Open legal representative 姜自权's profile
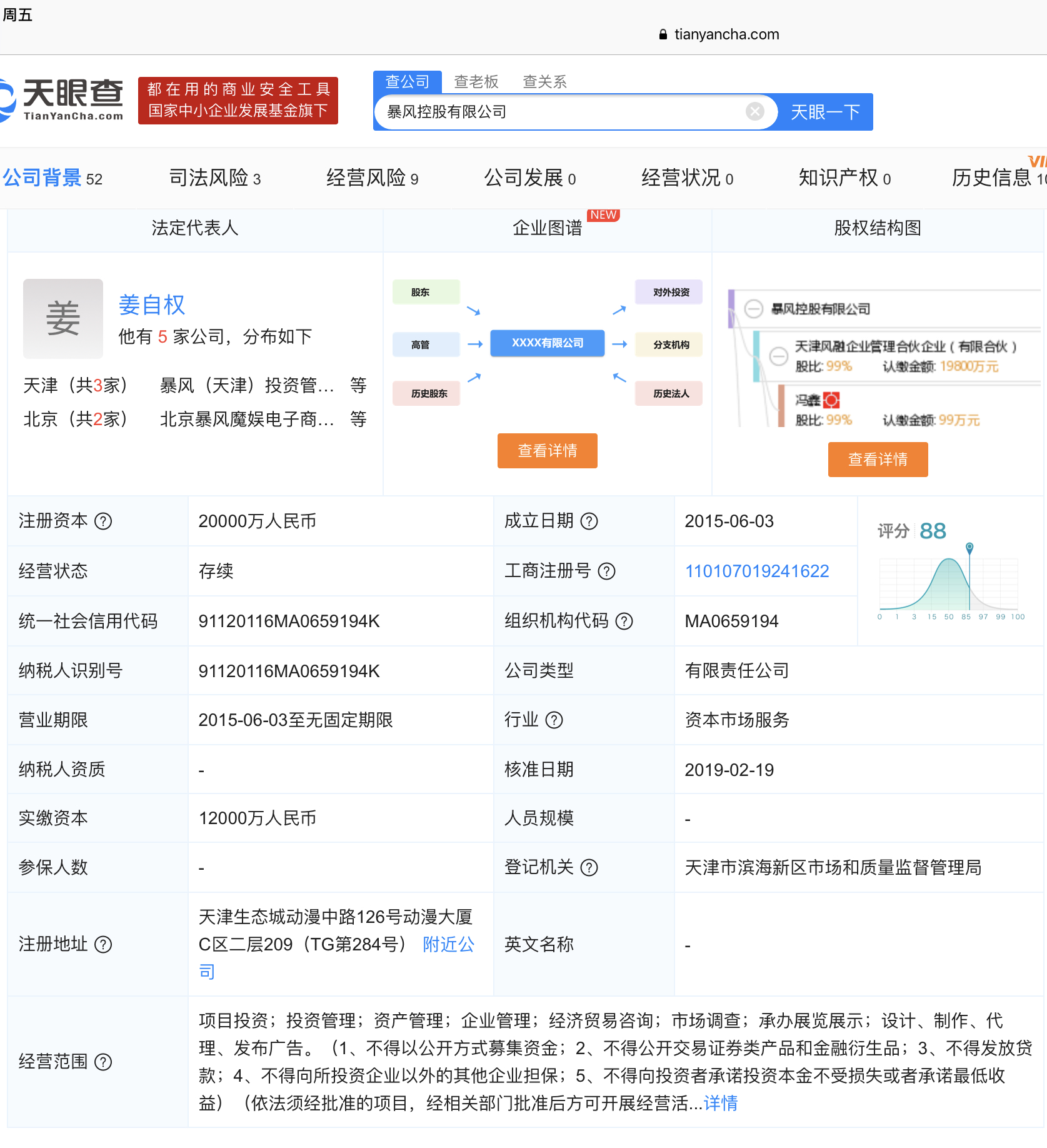This screenshot has width=1047, height=1148. 152,305
